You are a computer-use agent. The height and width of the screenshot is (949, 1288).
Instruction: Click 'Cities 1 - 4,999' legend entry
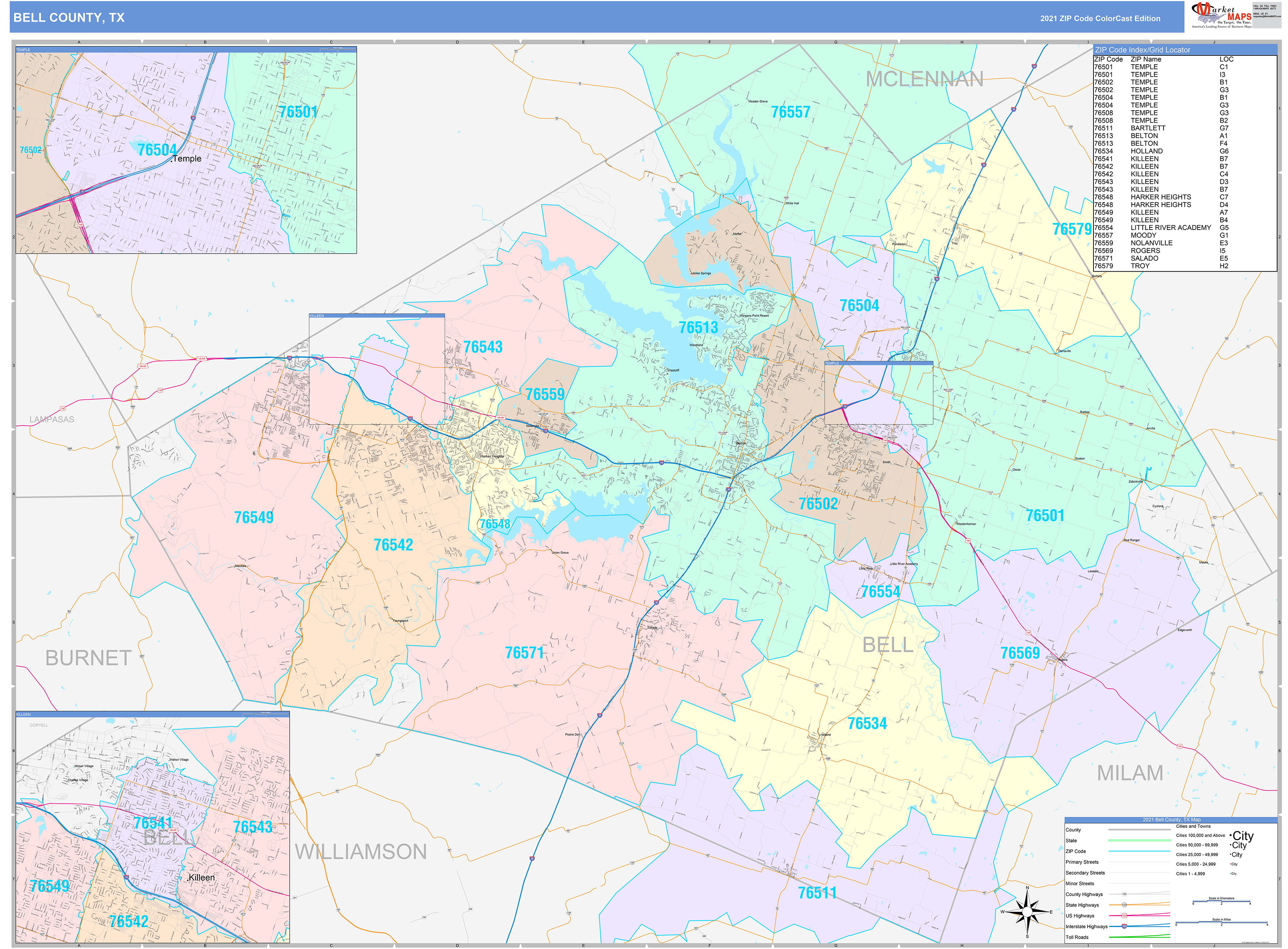pyautogui.click(x=1191, y=874)
